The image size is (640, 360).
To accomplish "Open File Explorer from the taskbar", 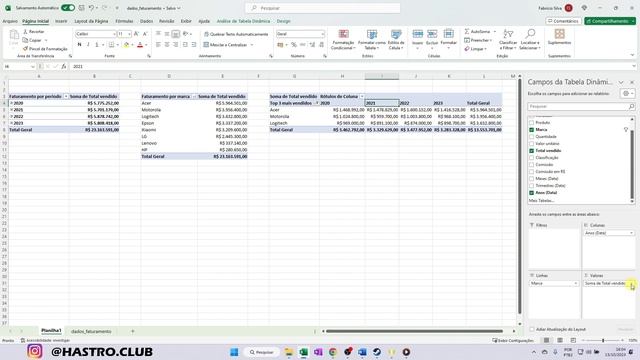I will pos(289,352).
